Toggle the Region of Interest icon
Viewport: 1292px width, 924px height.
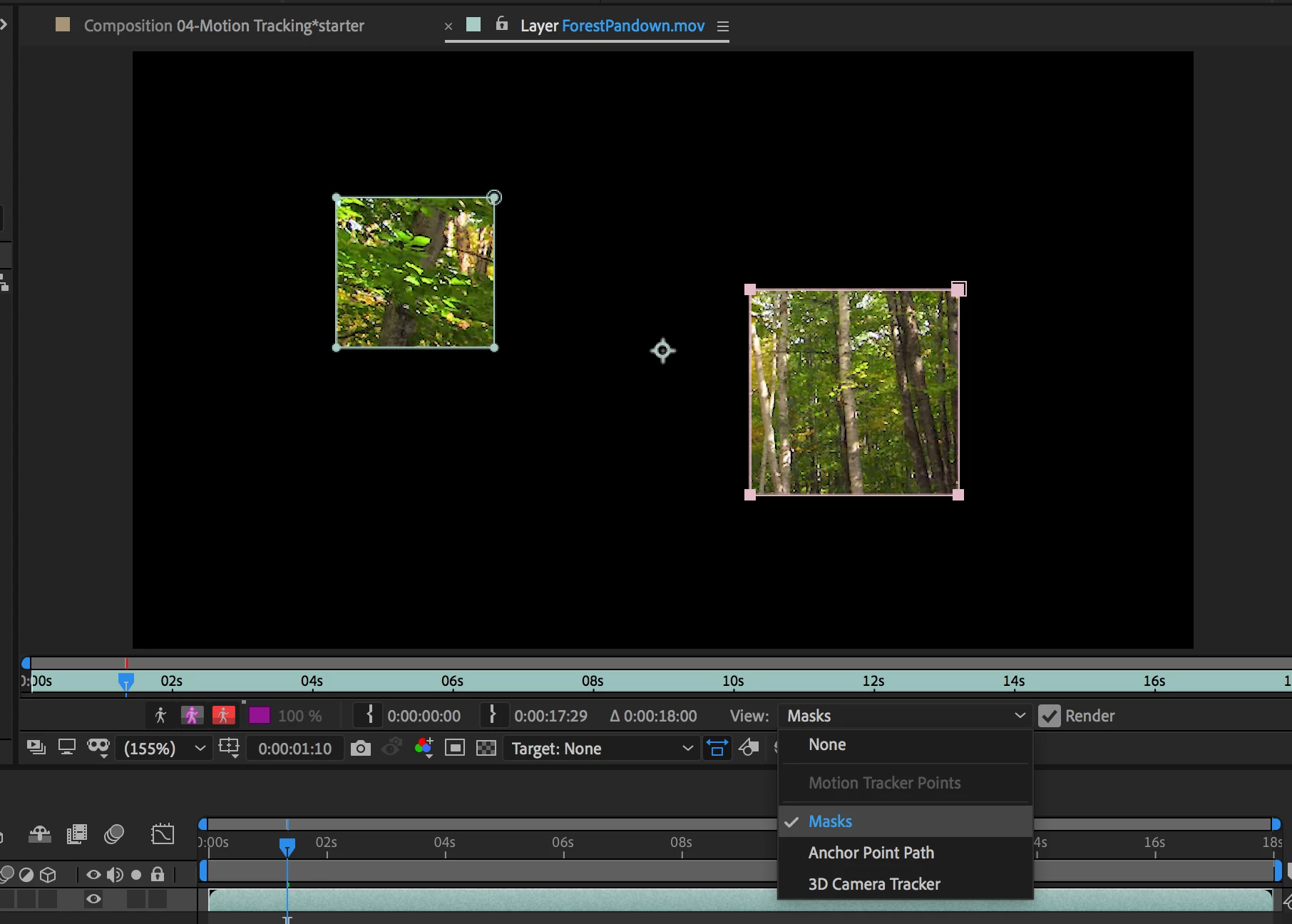coord(455,748)
